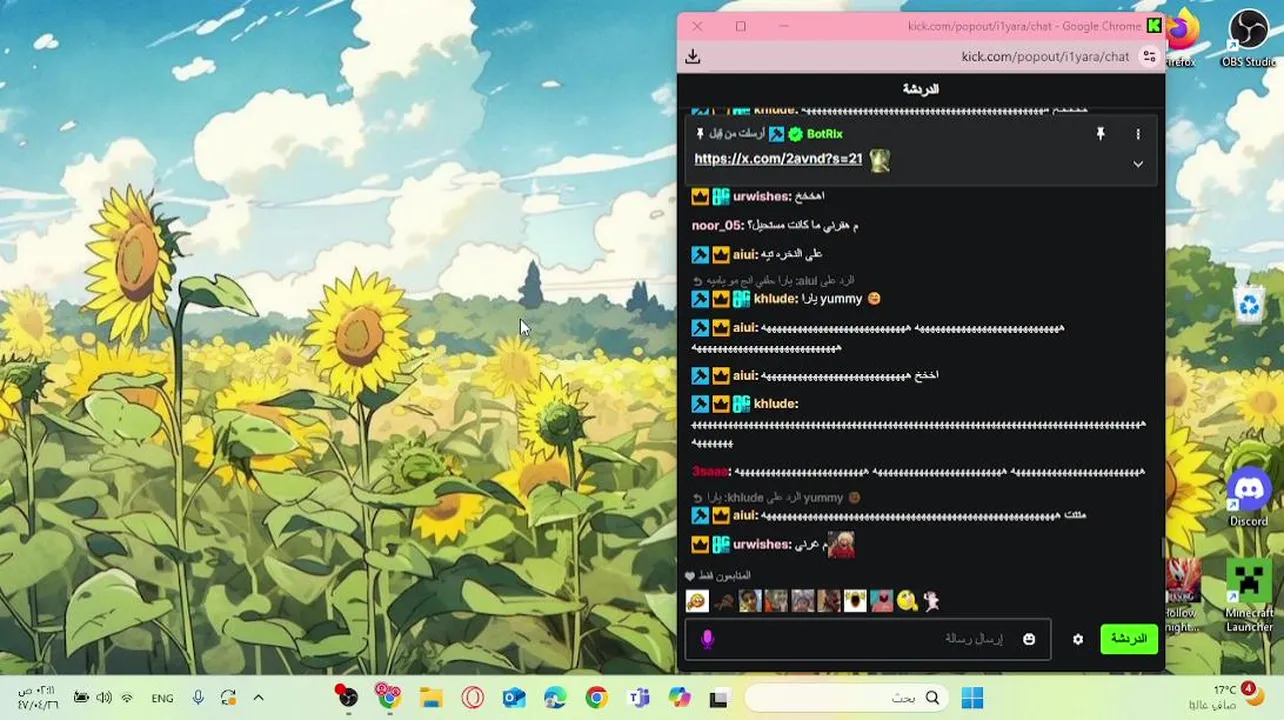Click the purple microphone icon in message box
1284x720 pixels.
[x=708, y=639]
